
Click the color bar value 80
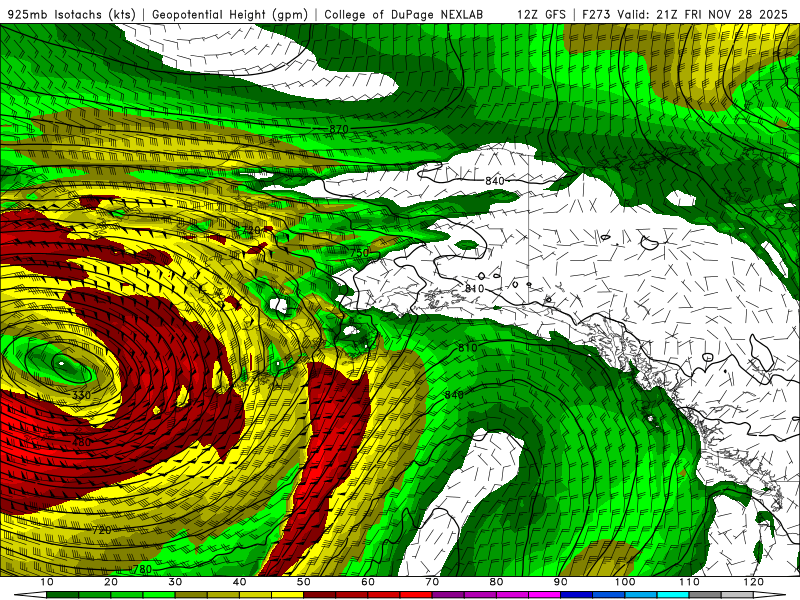tap(496, 582)
